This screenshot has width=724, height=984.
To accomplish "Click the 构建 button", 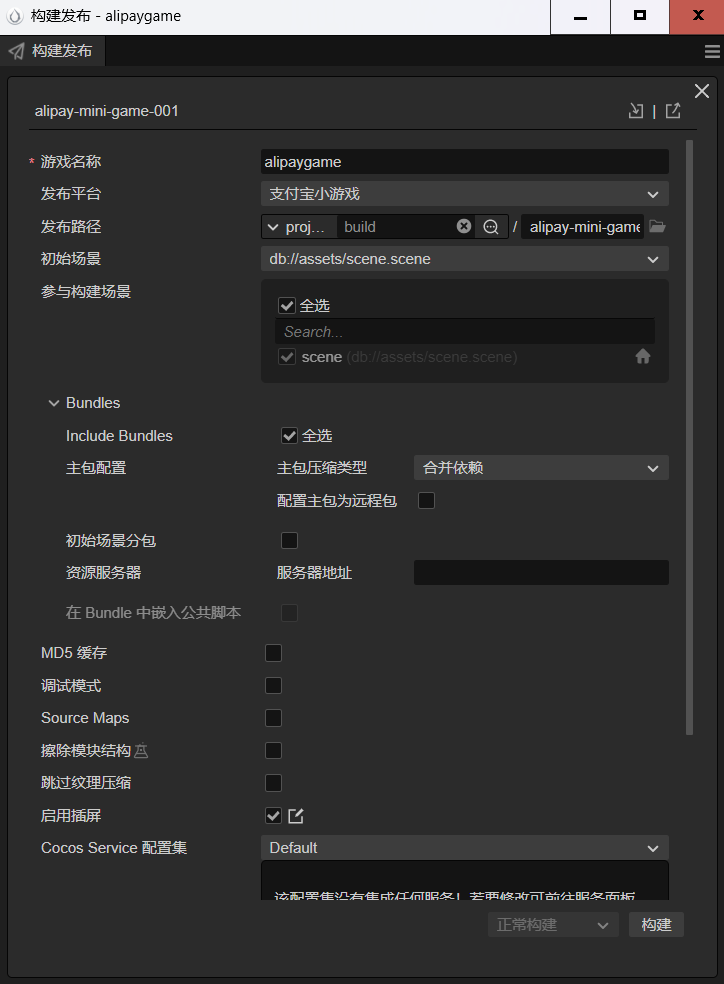I will pos(656,924).
